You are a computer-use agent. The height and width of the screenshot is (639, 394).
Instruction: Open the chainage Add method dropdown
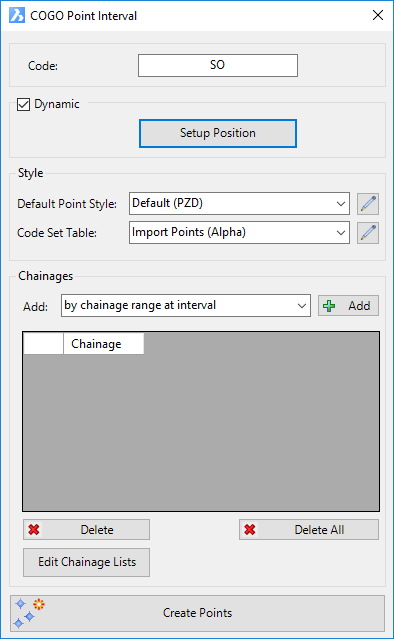(186, 306)
